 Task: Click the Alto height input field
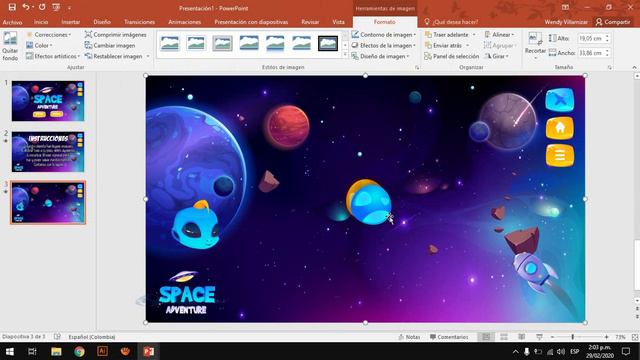pyautogui.click(x=591, y=38)
